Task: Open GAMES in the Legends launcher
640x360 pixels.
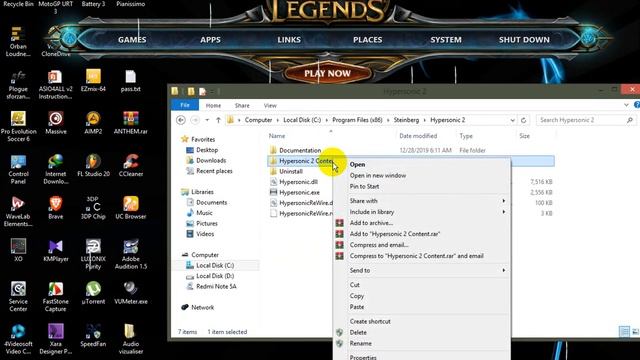Action: tap(132, 40)
